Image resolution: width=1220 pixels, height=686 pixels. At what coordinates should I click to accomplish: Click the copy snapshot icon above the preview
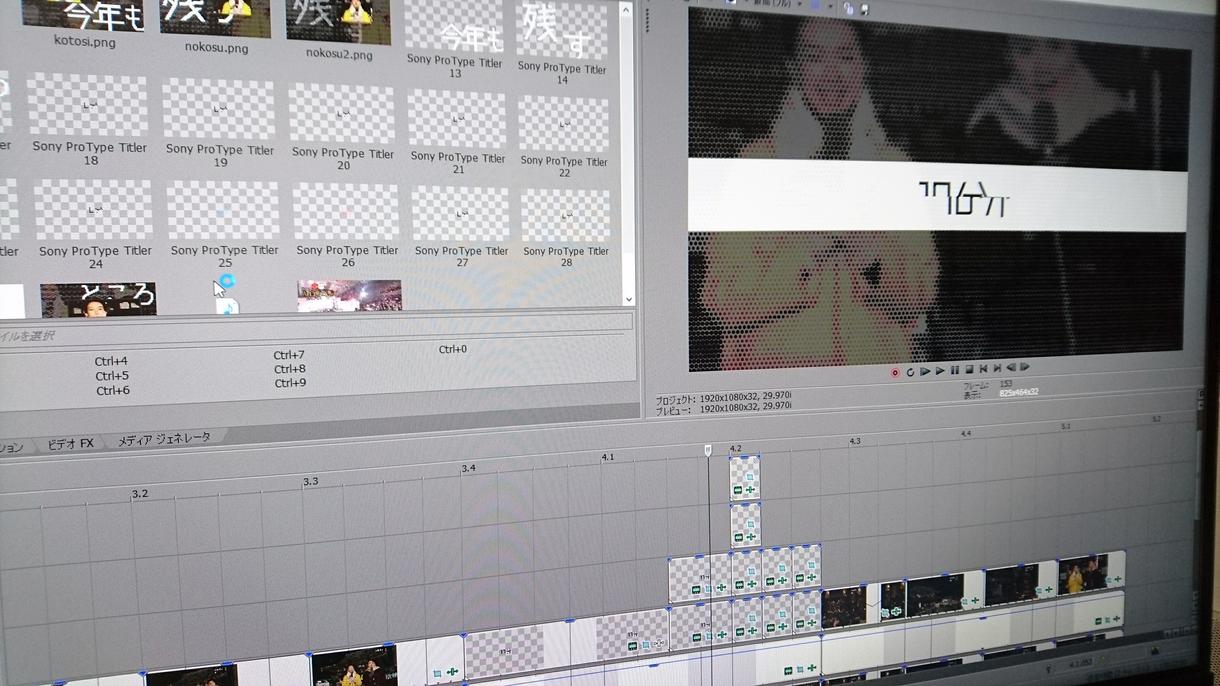(x=848, y=8)
